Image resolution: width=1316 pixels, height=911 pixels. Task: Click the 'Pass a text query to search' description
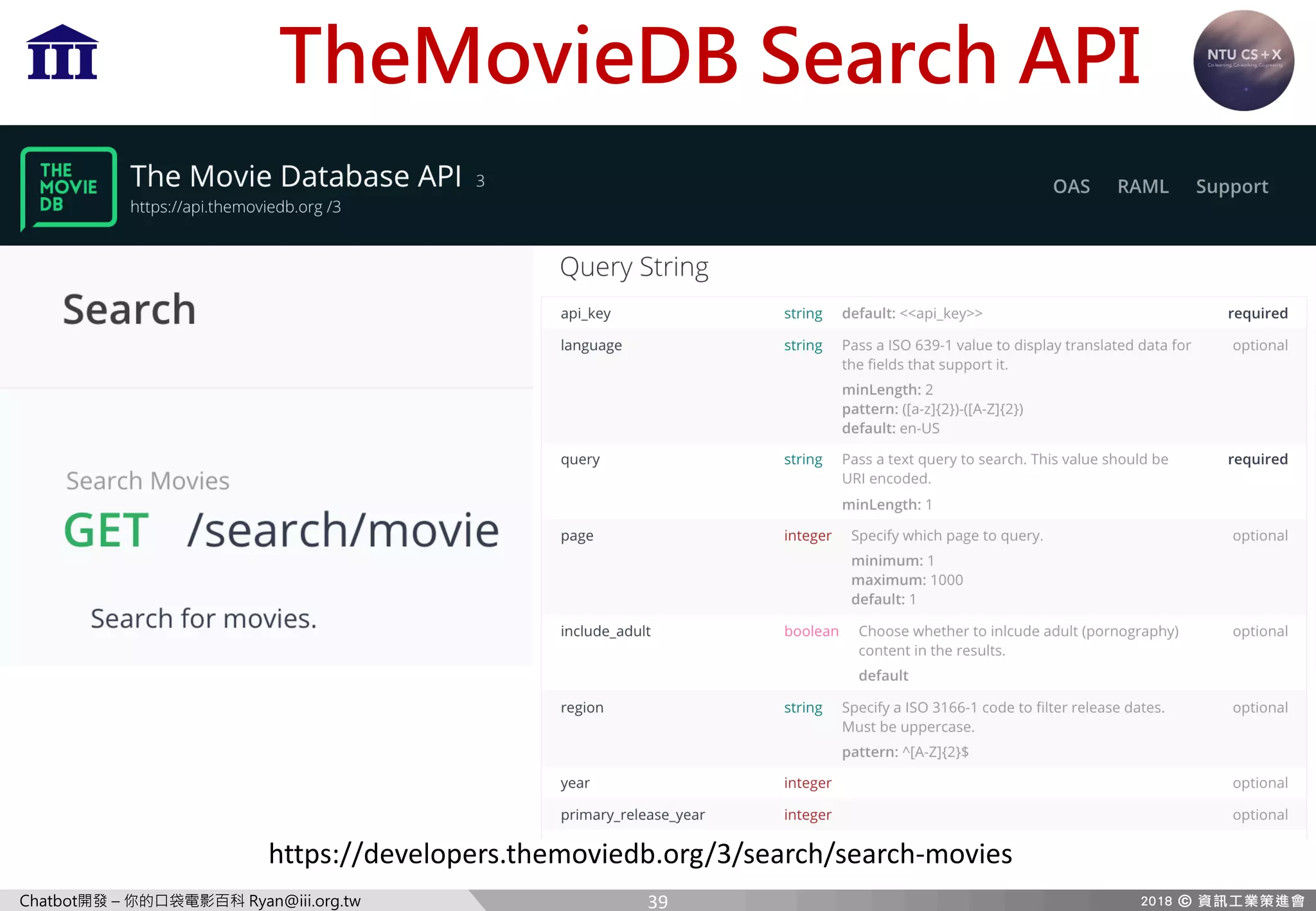(x=1005, y=469)
